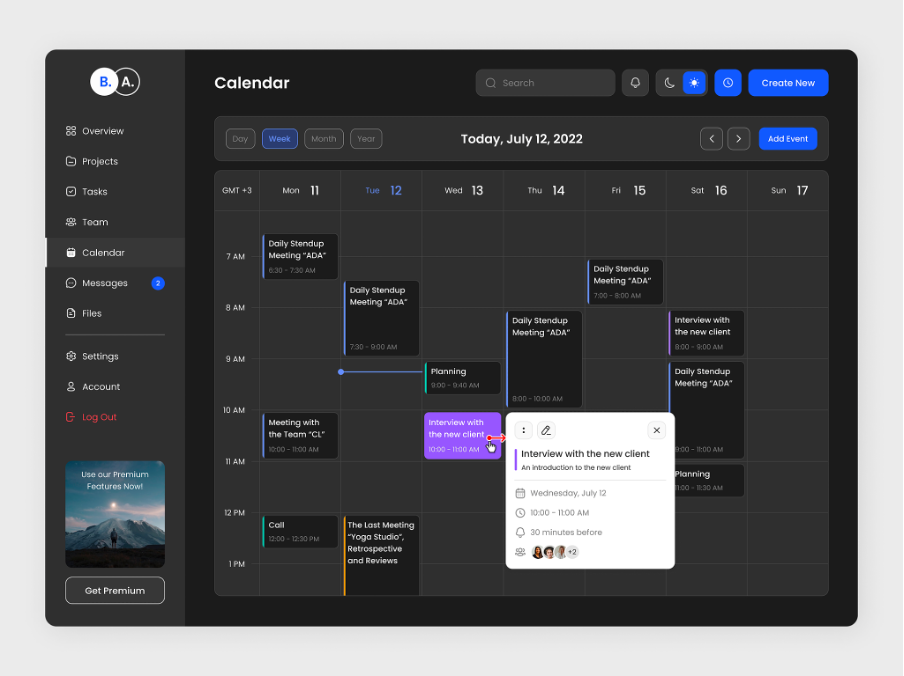The height and width of the screenshot is (676, 904).
Task: Switch to Month view
Action: pyautogui.click(x=324, y=139)
